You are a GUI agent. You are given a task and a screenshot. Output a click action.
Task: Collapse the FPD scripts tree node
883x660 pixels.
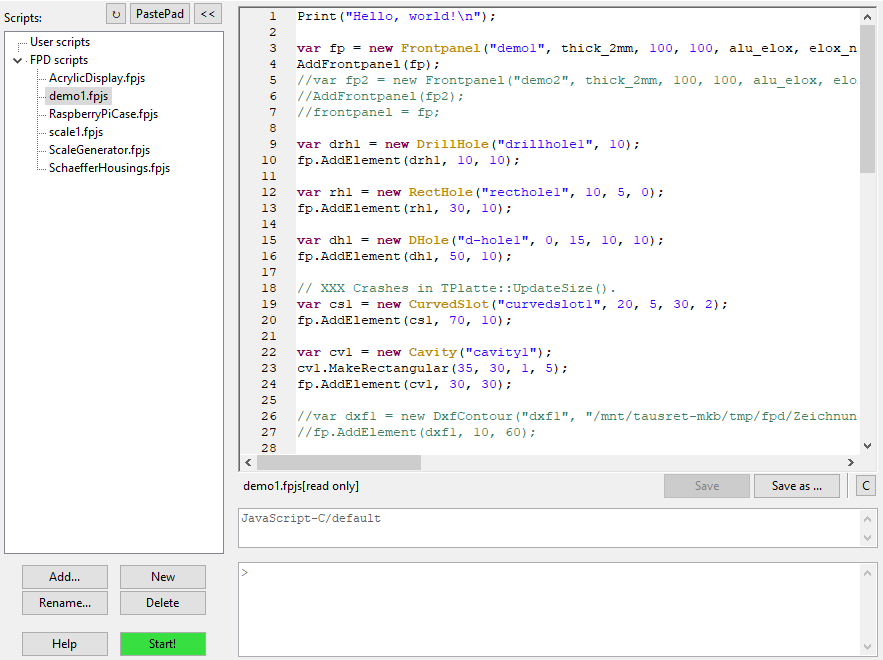point(18,60)
